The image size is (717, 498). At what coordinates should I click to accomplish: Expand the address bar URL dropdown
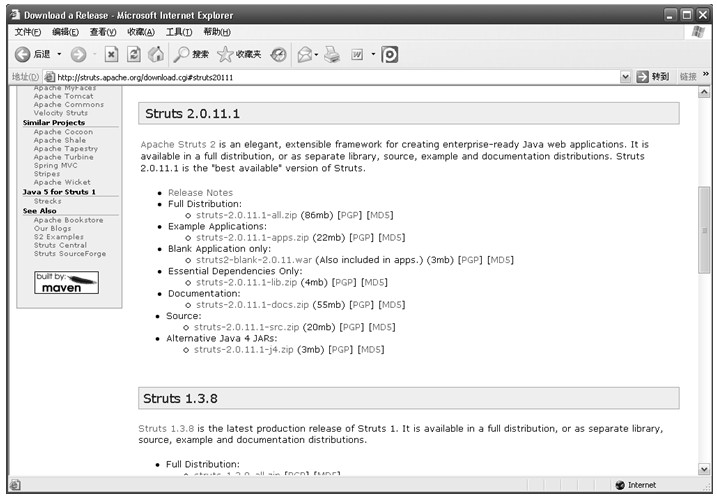(625, 77)
